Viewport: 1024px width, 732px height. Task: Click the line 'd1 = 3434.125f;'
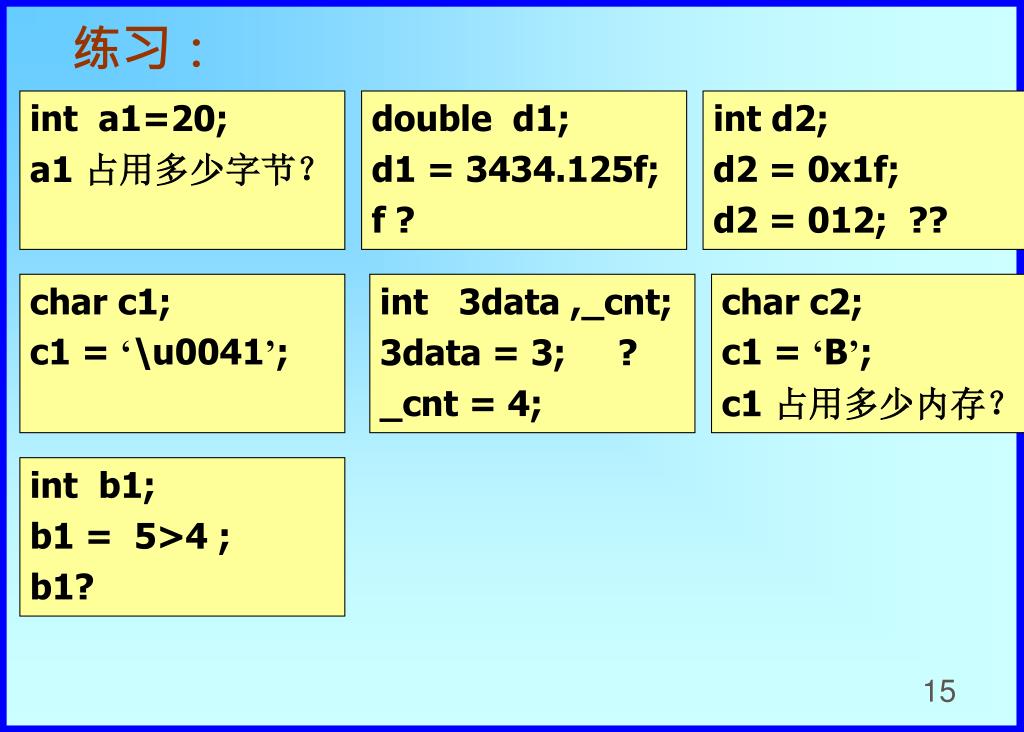pyautogui.click(x=515, y=170)
